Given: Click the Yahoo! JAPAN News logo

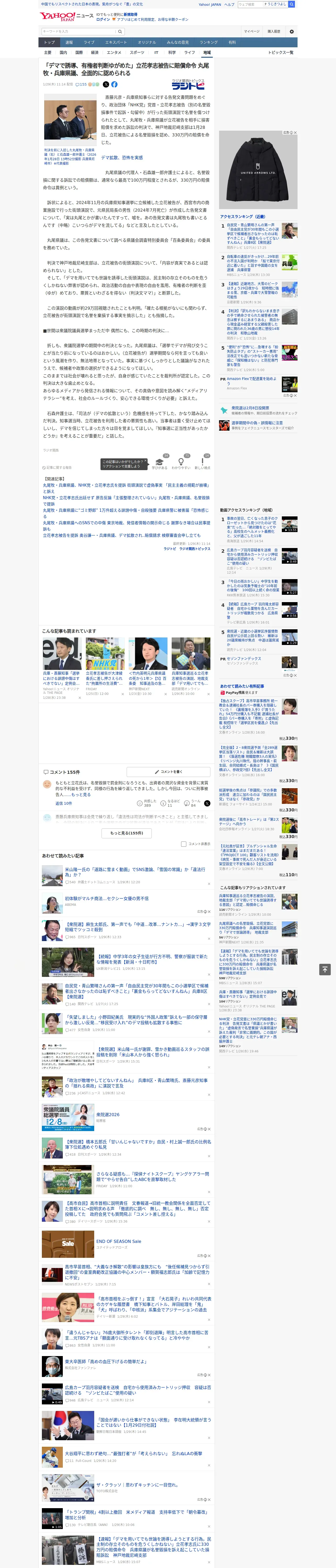Looking at the screenshot, I should [66, 16].
